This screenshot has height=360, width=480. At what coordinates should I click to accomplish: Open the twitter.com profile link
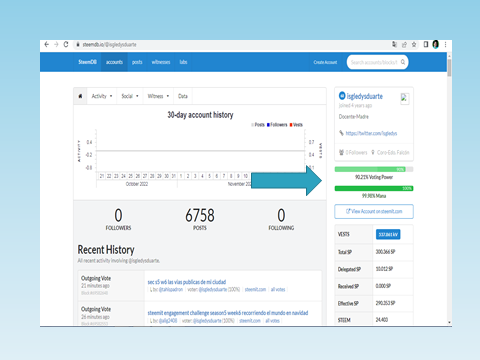click(371, 133)
